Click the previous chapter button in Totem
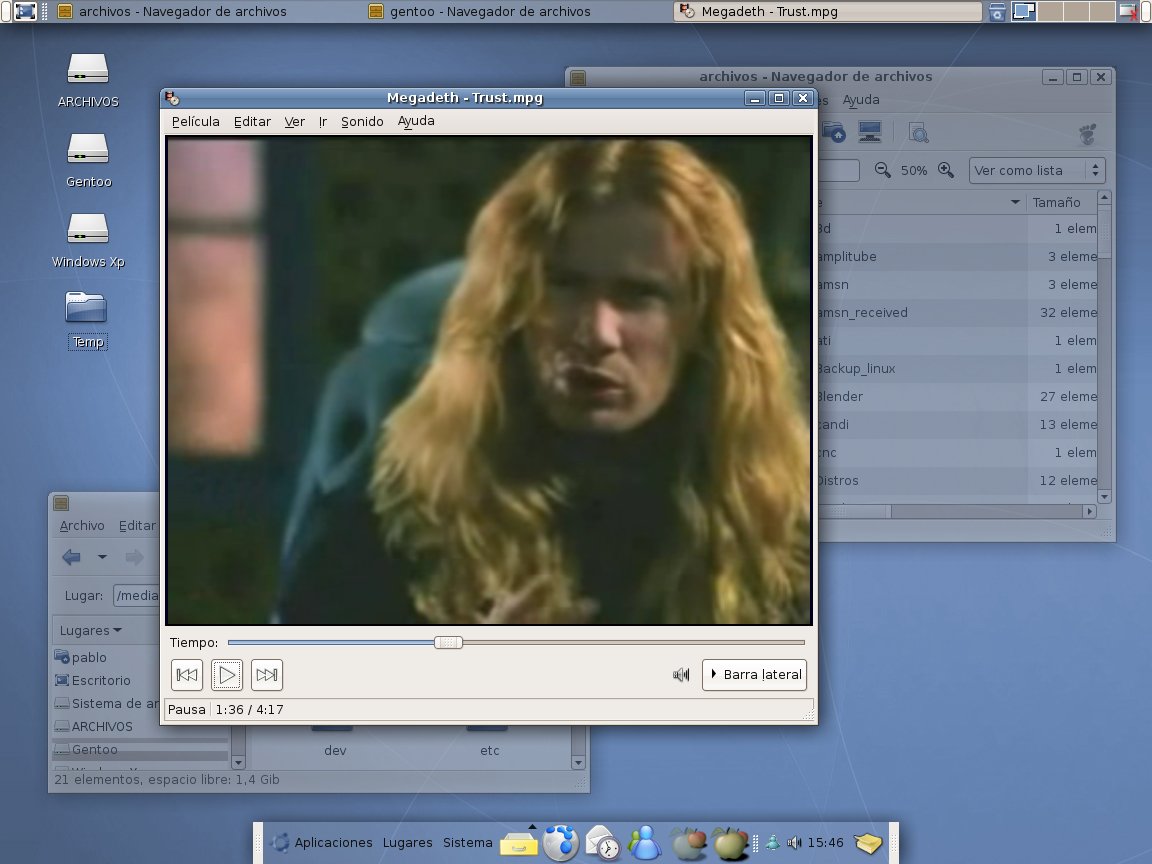Viewport: 1152px width, 864px height. 187,674
